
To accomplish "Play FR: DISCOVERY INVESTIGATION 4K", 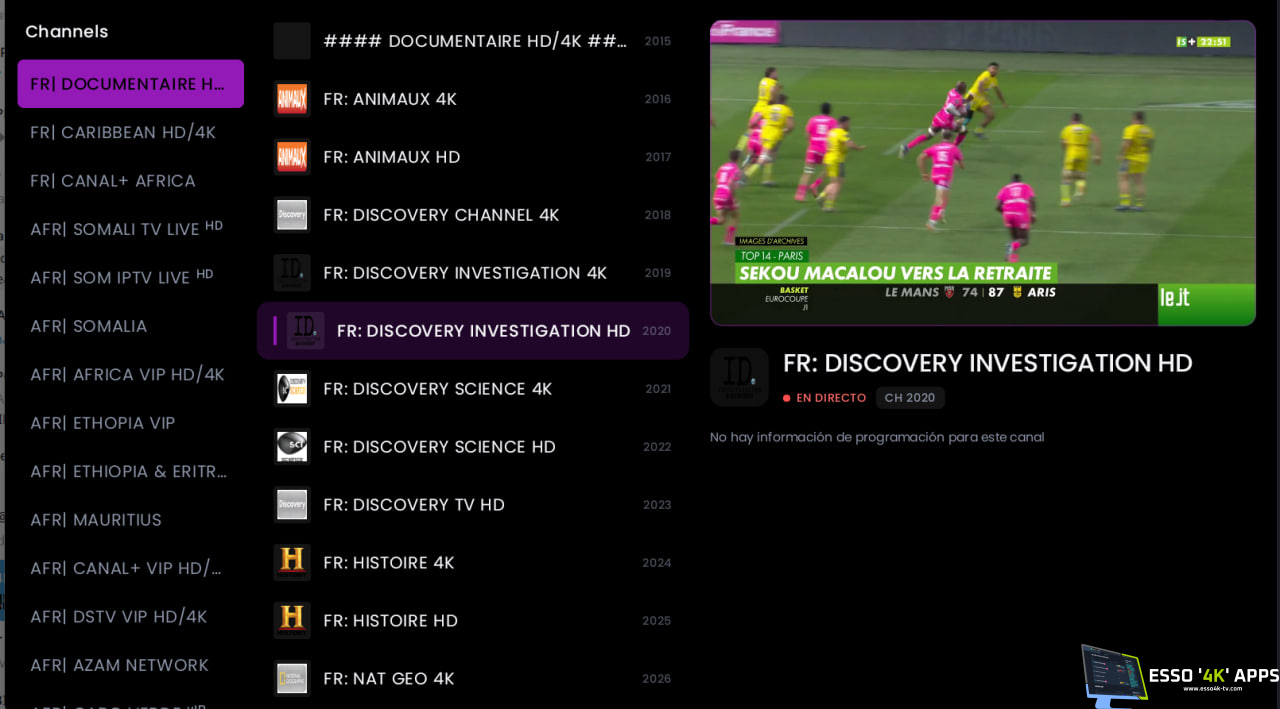I will [473, 273].
